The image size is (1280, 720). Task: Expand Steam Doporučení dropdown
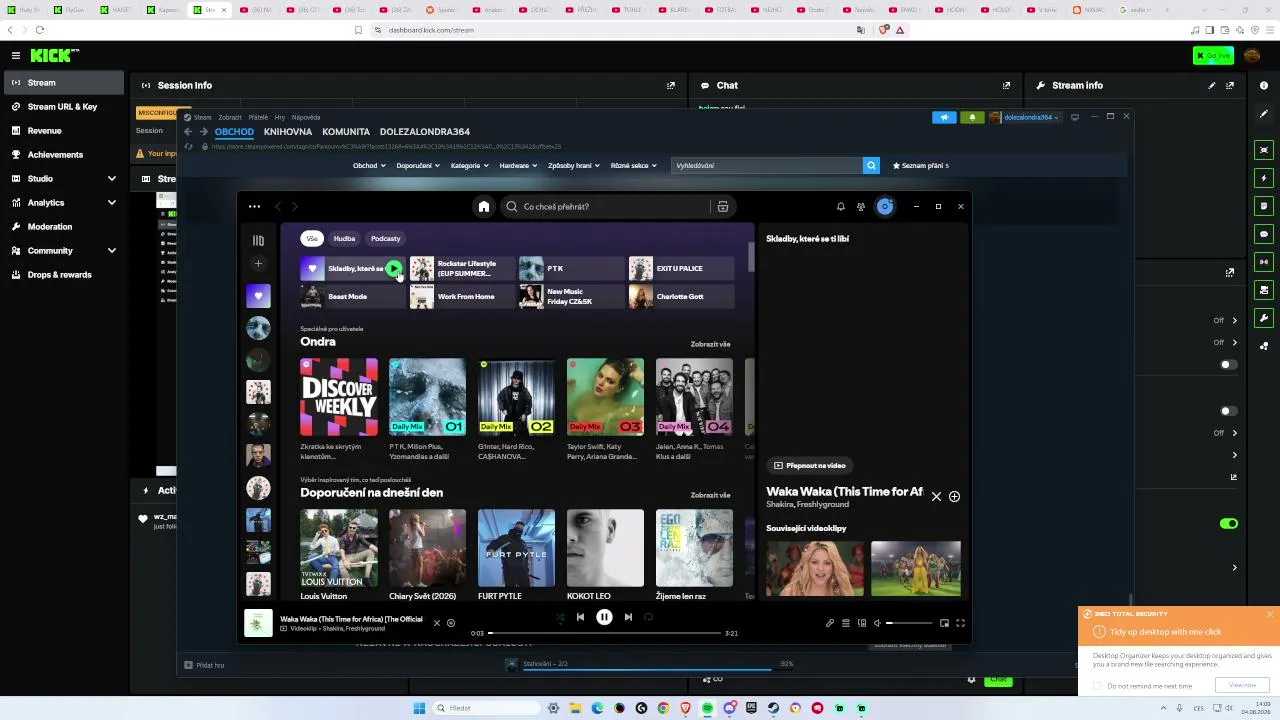[418, 166]
